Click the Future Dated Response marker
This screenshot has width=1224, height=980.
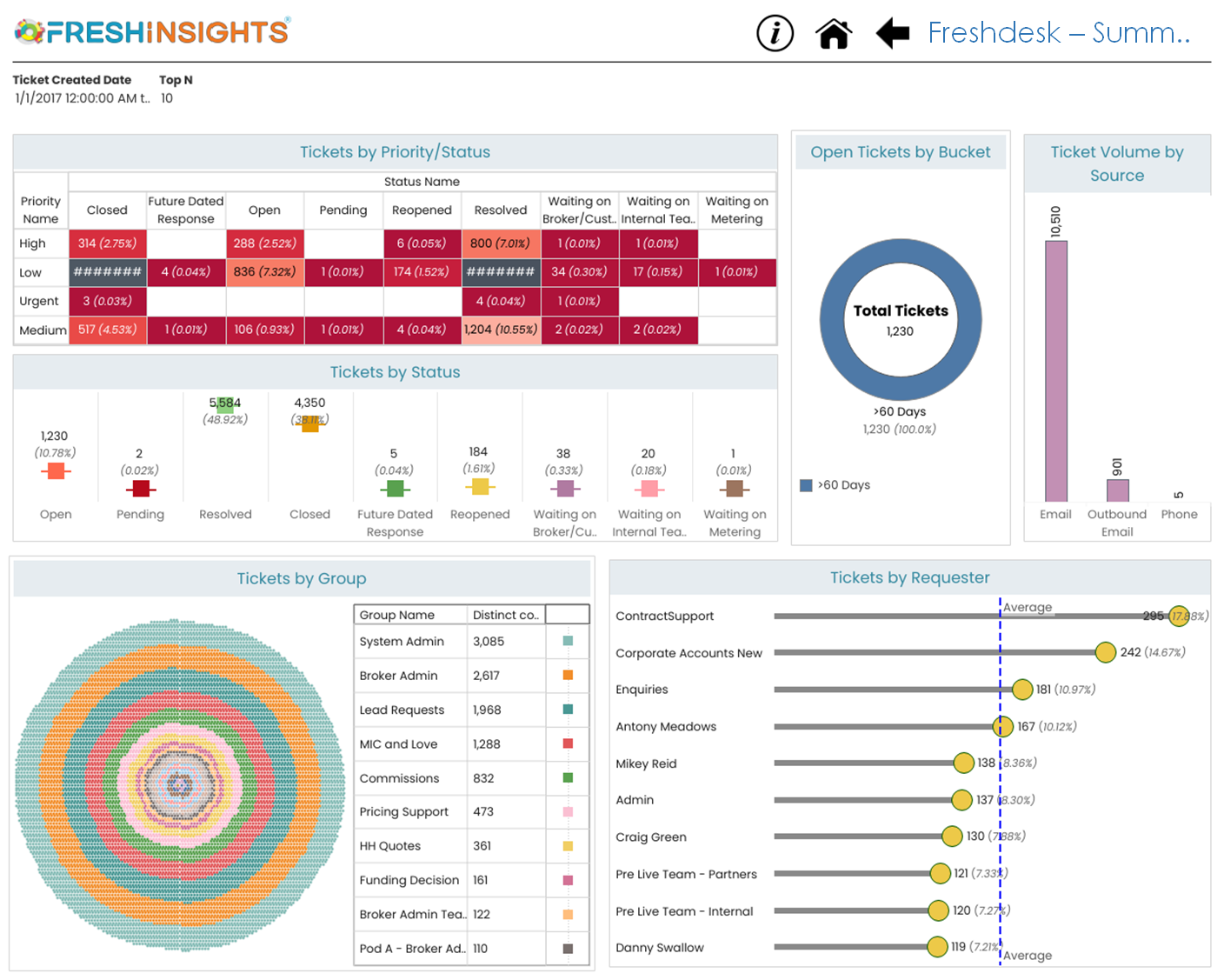pyautogui.click(x=395, y=489)
